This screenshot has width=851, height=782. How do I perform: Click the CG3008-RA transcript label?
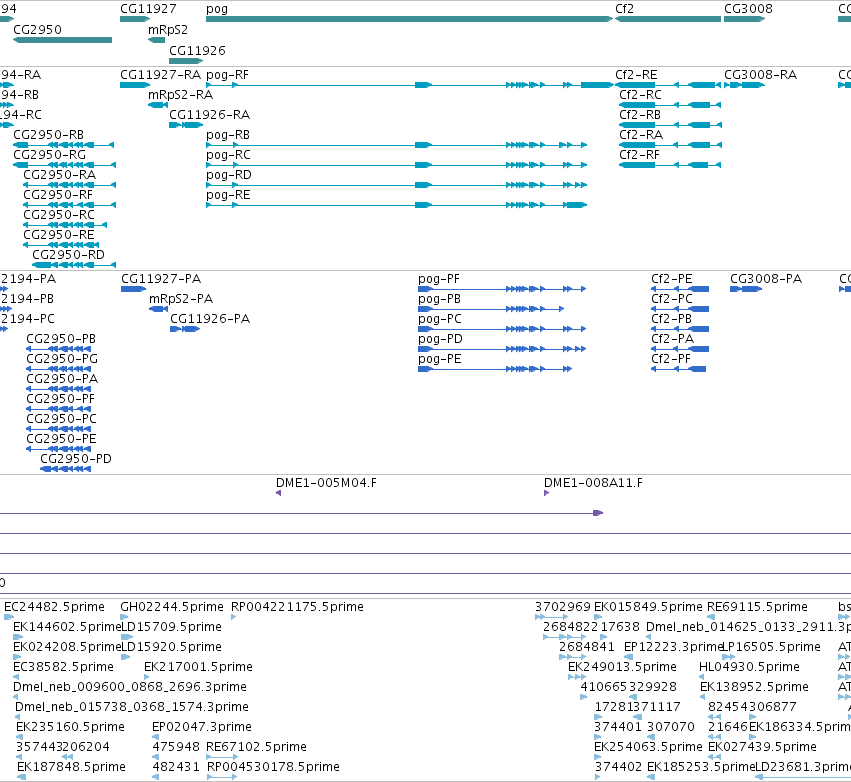760,75
